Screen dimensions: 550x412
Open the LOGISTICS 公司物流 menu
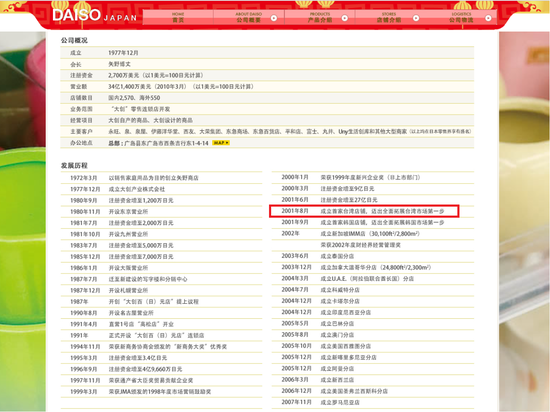[461, 18]
